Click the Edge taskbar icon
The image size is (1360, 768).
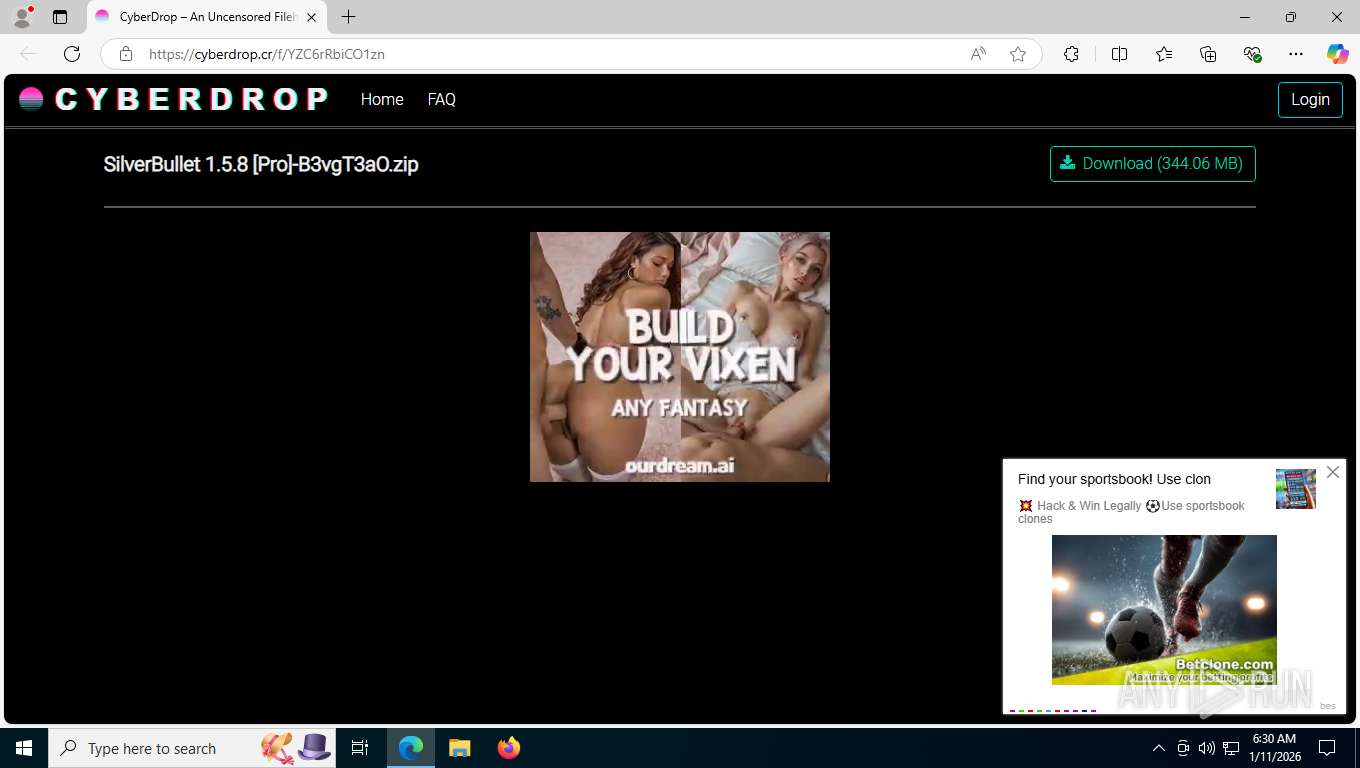(x=411, y=748)
